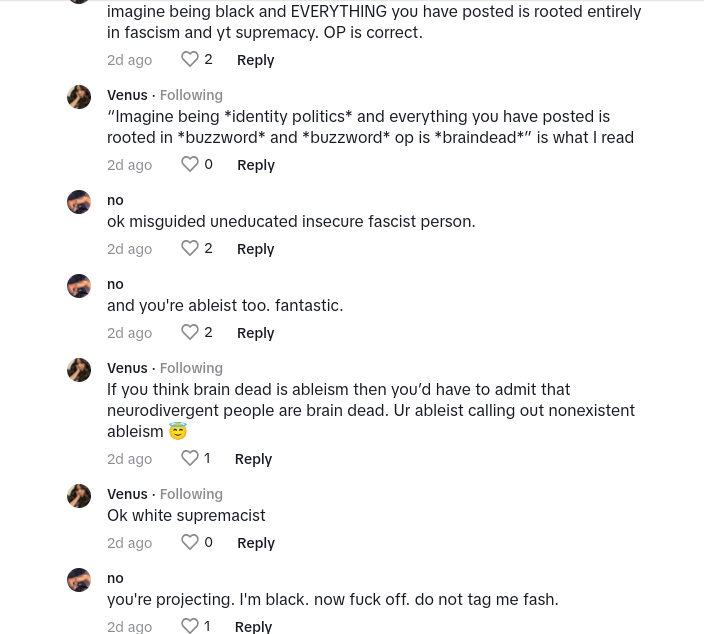Like the 'you're ableist too' comment

pyautogui.click(x=190, y=332)
